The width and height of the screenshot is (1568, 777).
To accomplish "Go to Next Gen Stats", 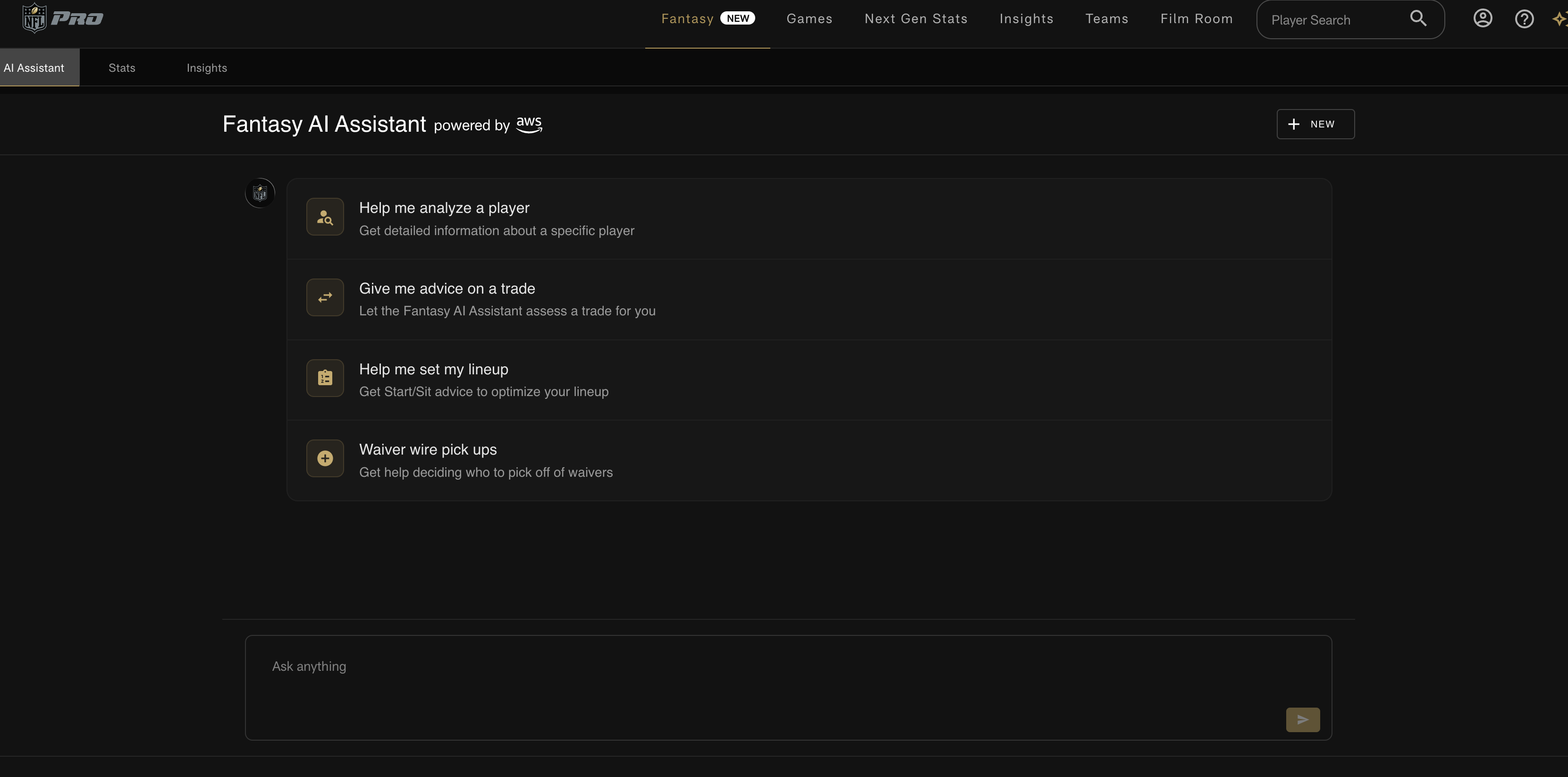I will pyautogui.click(x=916, y=19).
